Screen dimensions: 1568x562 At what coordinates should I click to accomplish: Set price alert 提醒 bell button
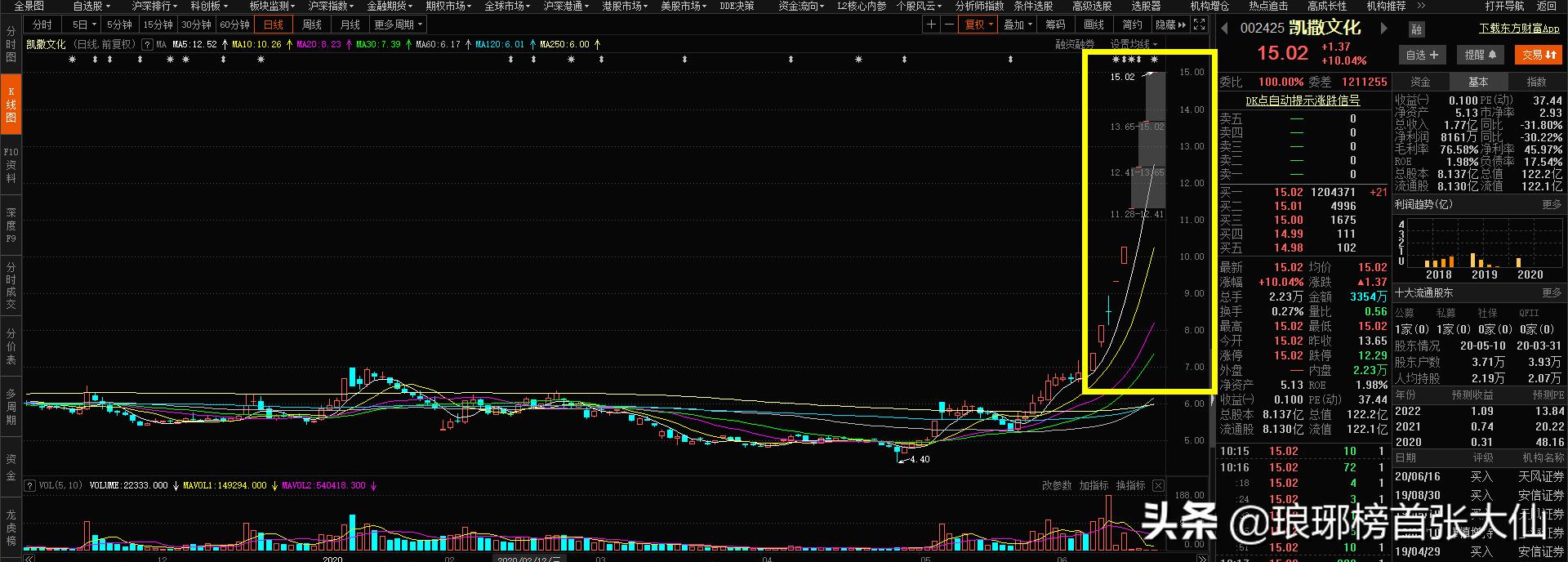pos(1480,55)
